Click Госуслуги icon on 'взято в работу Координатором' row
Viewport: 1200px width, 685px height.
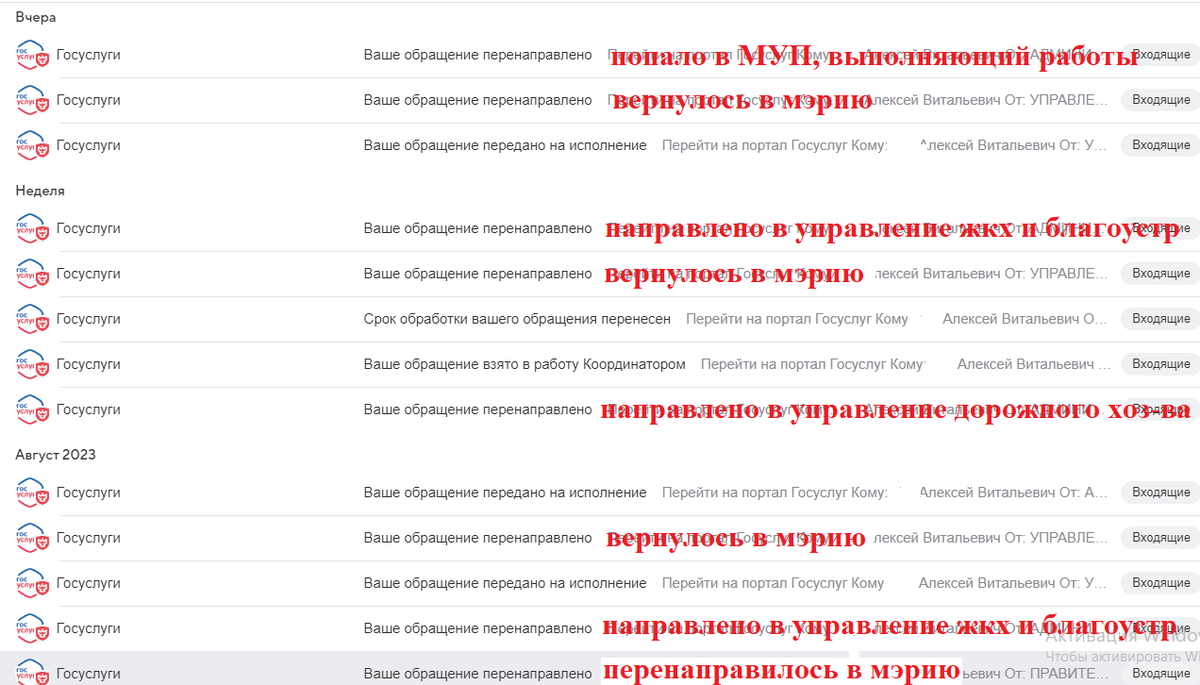coord(32,363)
